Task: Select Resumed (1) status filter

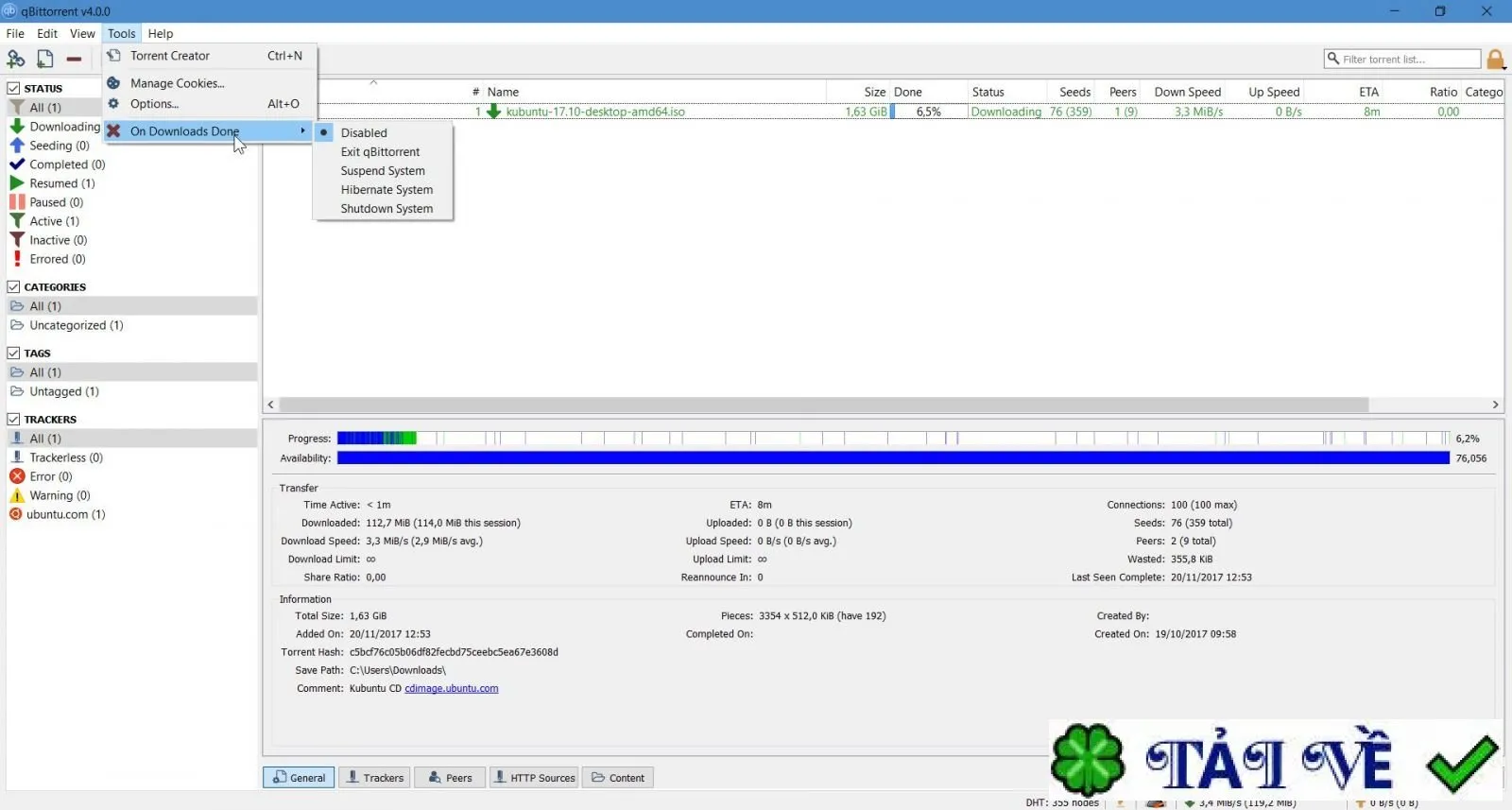Action: coord(61,183)
